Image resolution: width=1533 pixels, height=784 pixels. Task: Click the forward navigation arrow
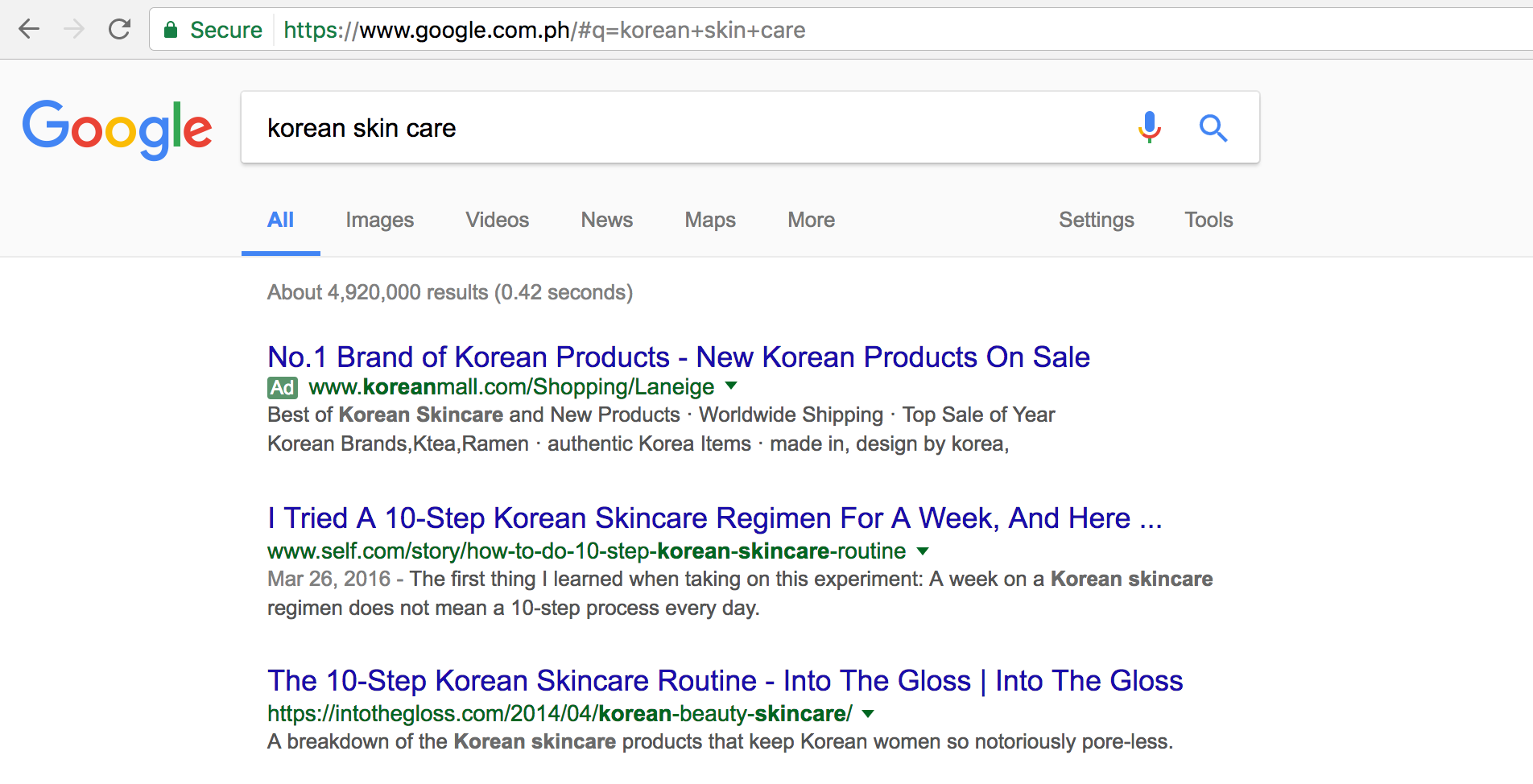coord(74,29)
